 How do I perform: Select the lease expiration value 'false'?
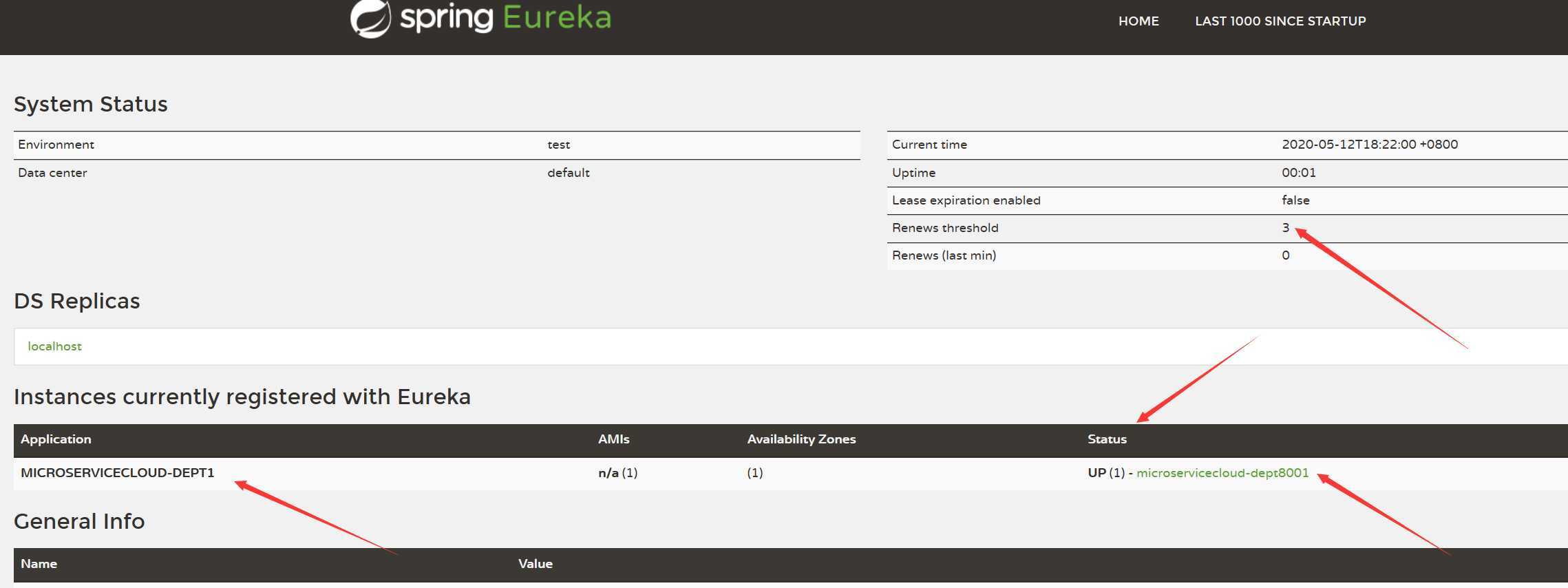coord(1295,200)
